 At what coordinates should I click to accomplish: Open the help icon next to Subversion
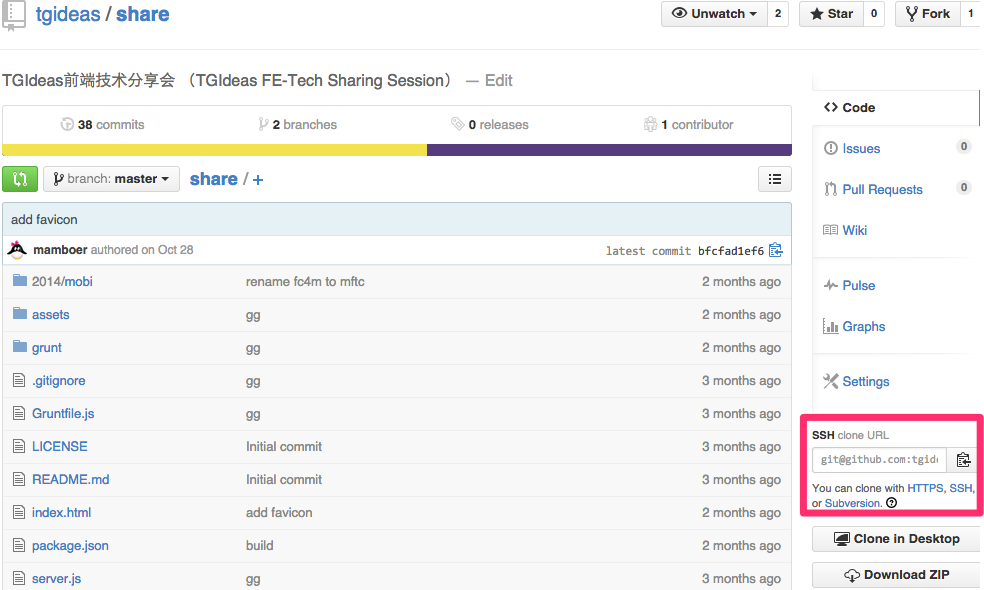coord(892,503)
